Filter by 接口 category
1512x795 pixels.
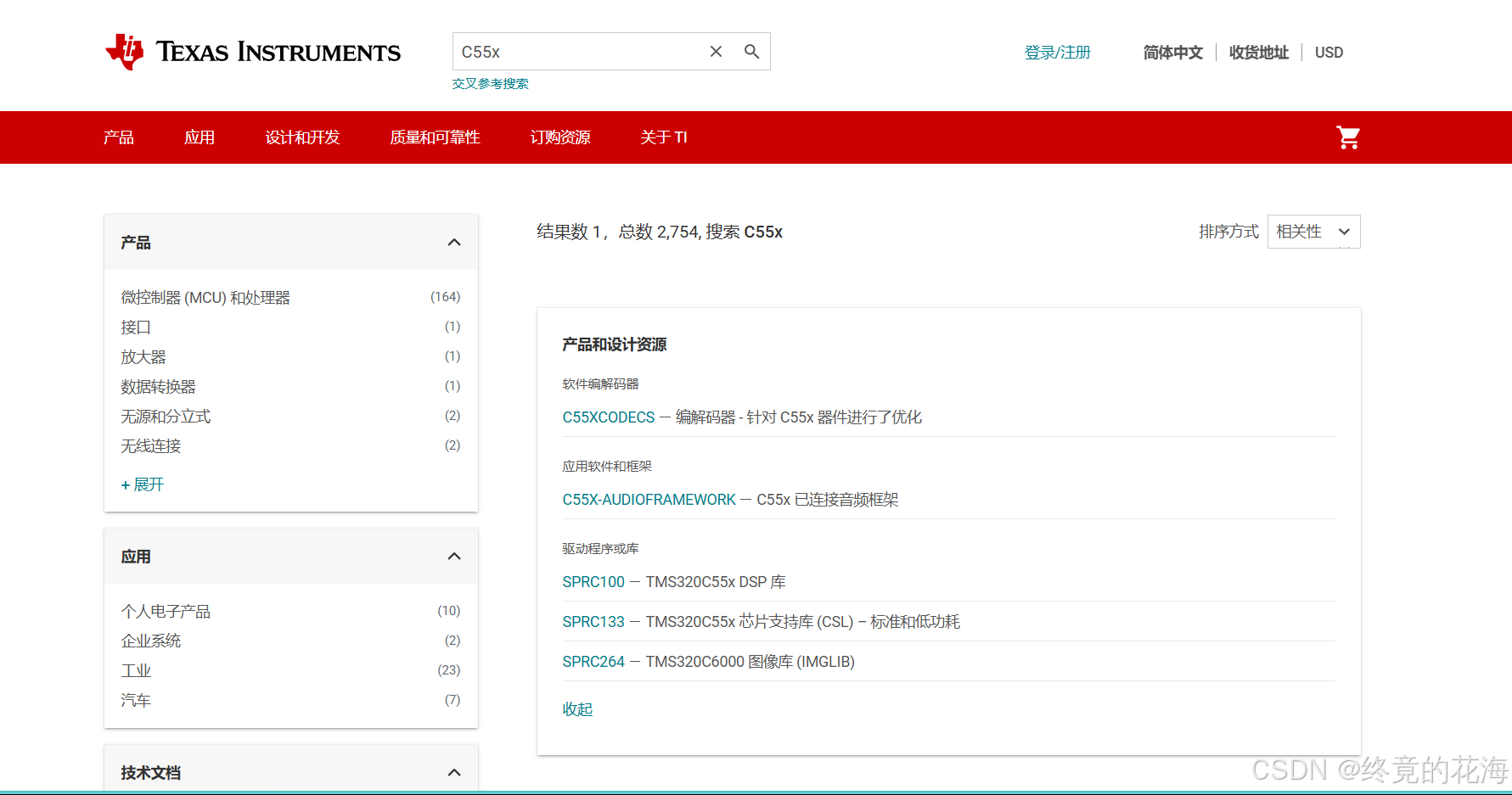(136, 328)
